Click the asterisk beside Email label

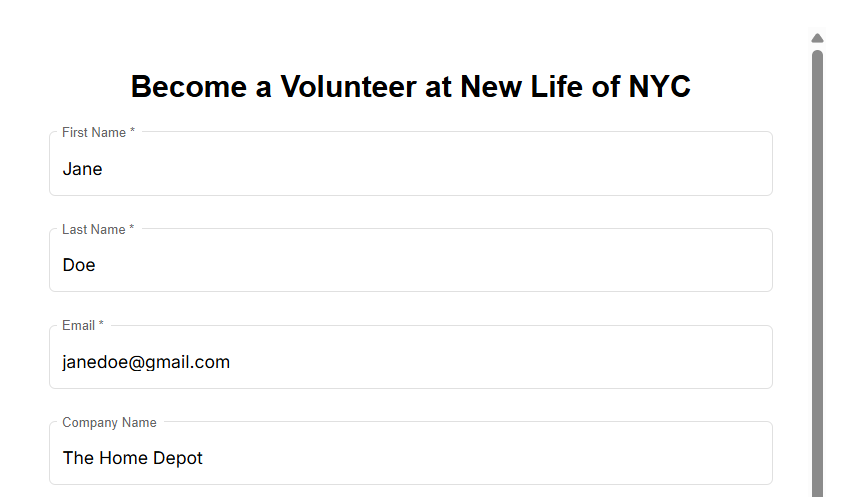pyautogui.click(x=101, y=325)
